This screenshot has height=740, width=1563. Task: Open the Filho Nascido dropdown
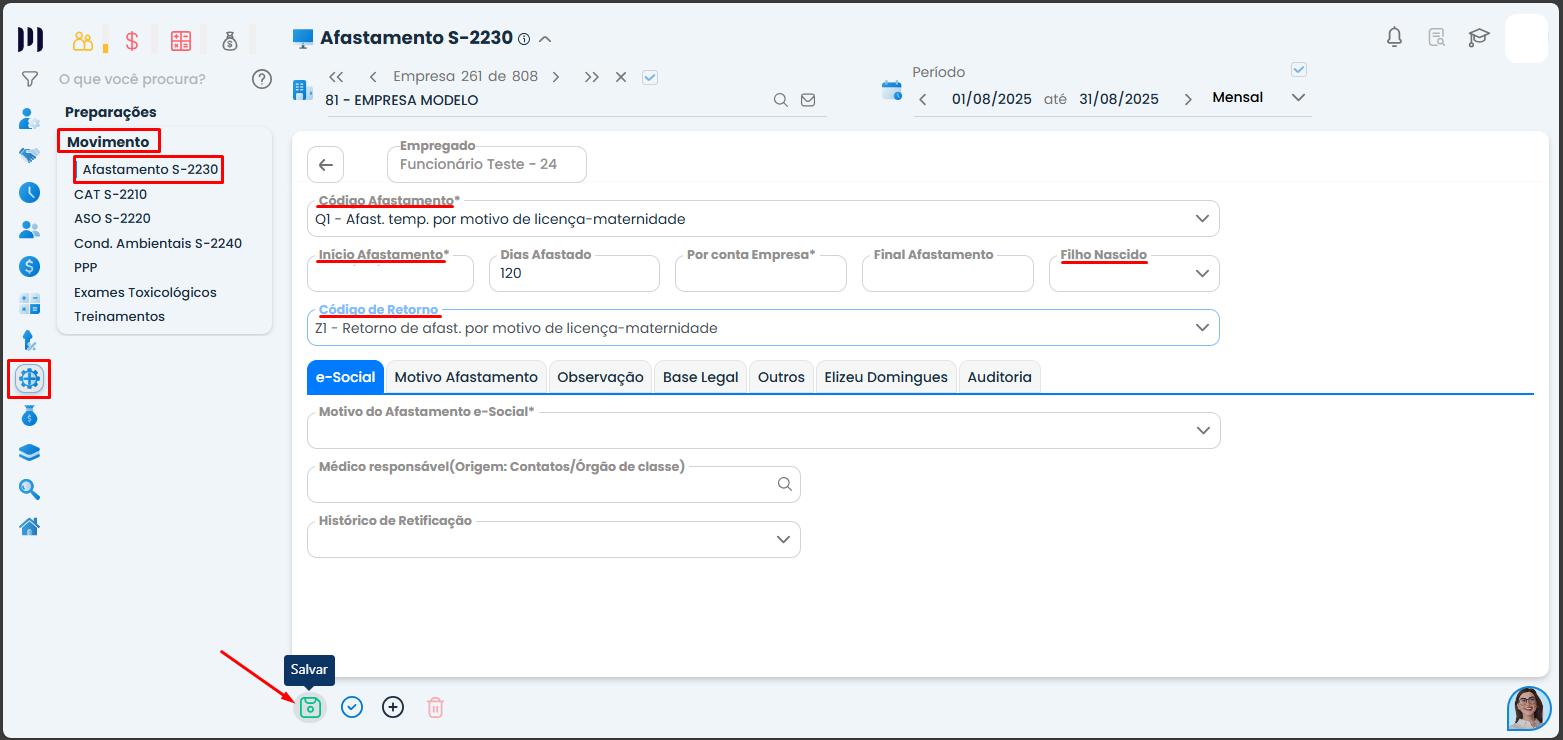pos(1201,274)
